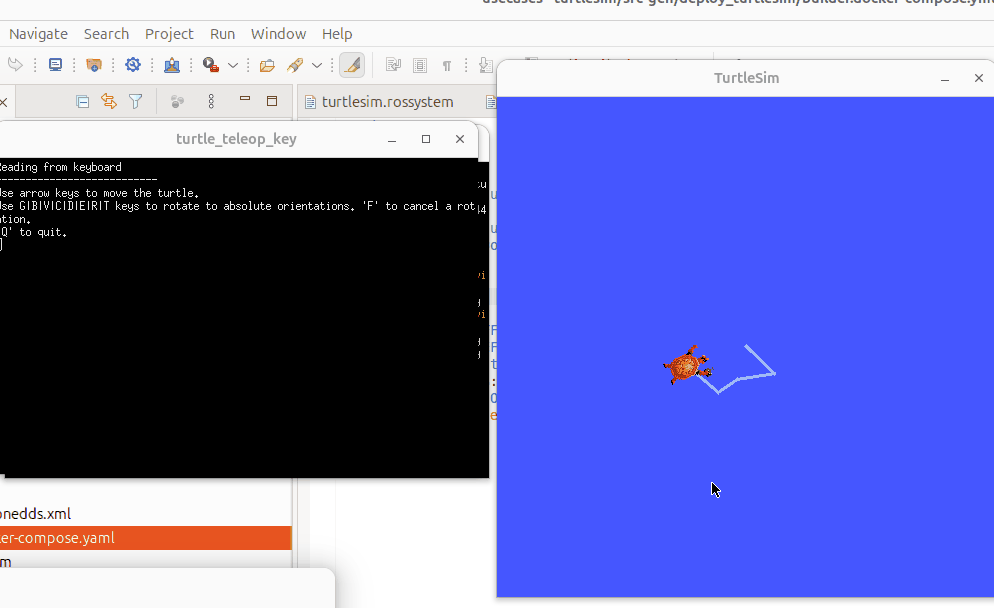Toggle Link with Editor arrows icon

[109, 101]
